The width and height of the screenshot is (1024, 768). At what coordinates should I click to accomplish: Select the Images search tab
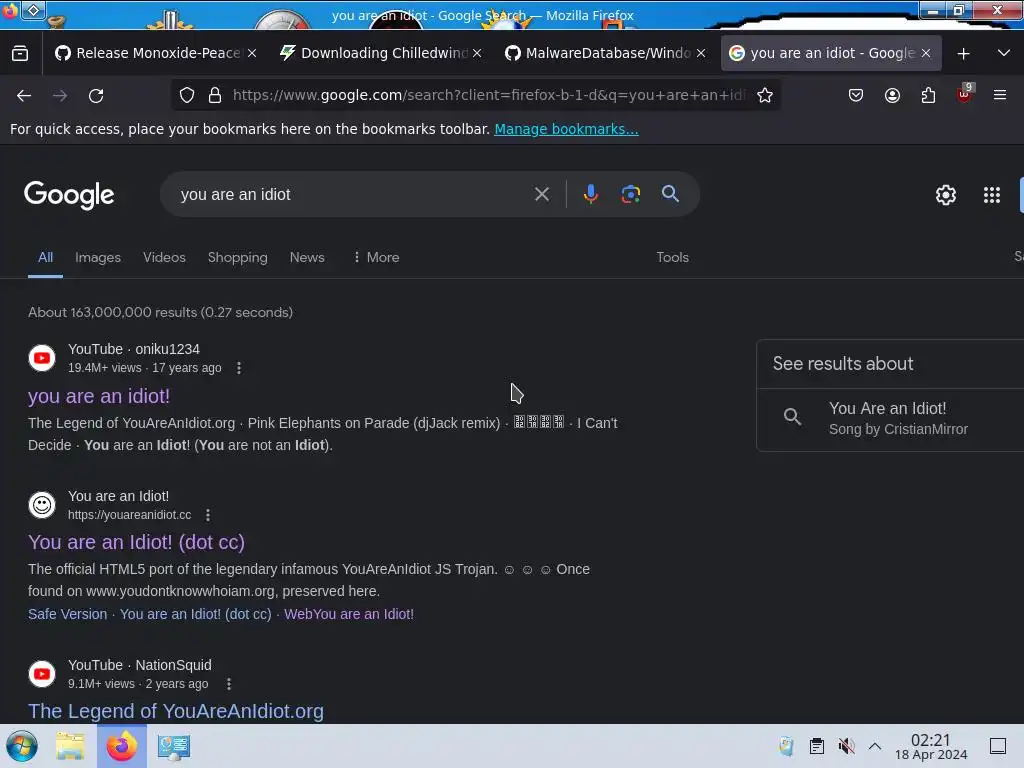[98, 257]
